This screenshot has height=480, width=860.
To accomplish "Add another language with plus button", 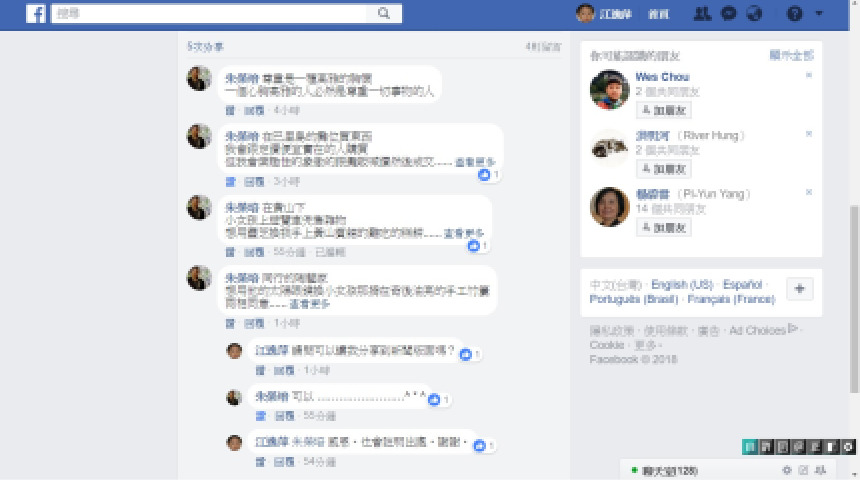I will pyautogui.click(x=800, y=289).
